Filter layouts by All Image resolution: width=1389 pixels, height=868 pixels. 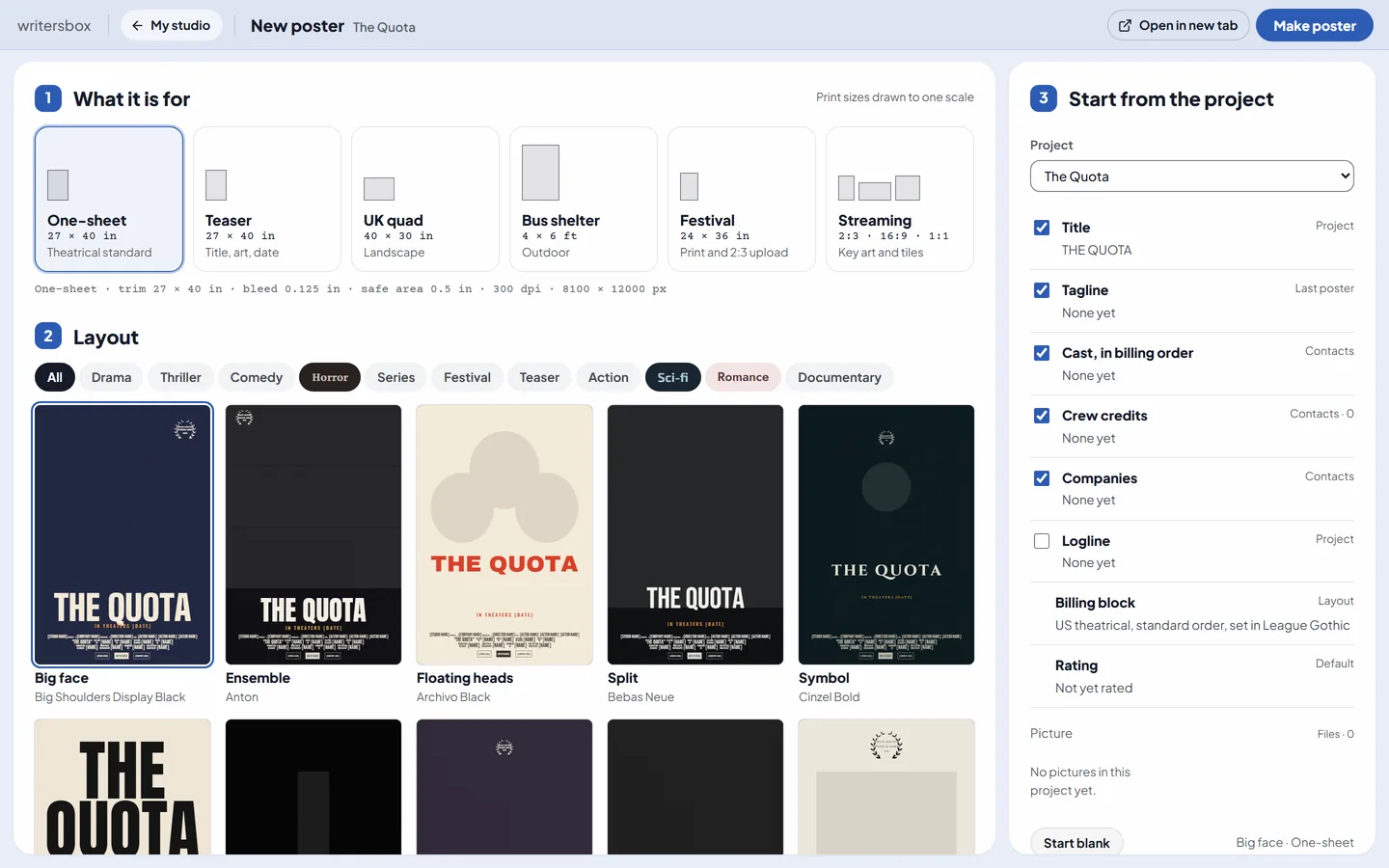[55, 377]
